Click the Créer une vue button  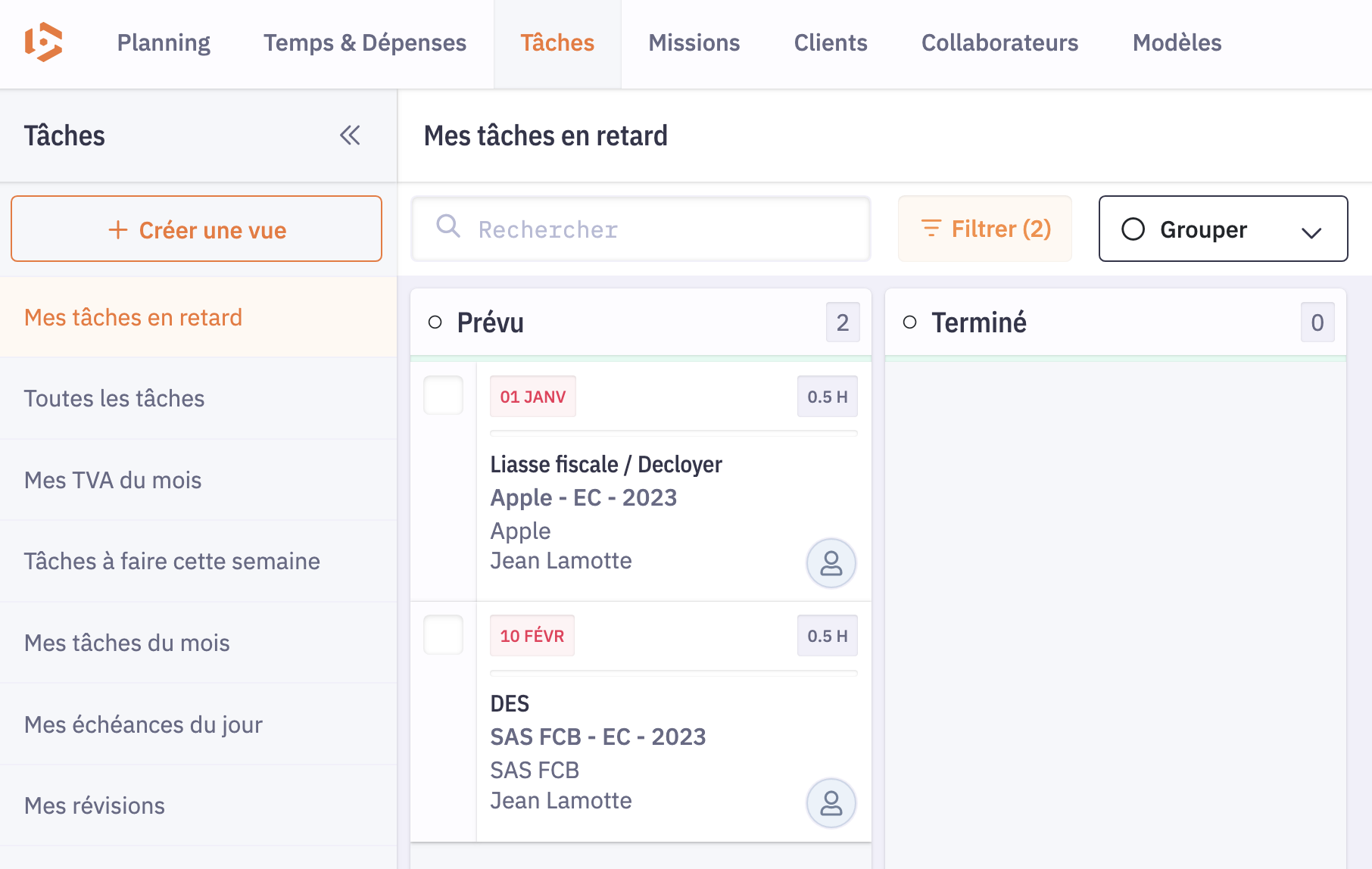click(x=196, y=229)
